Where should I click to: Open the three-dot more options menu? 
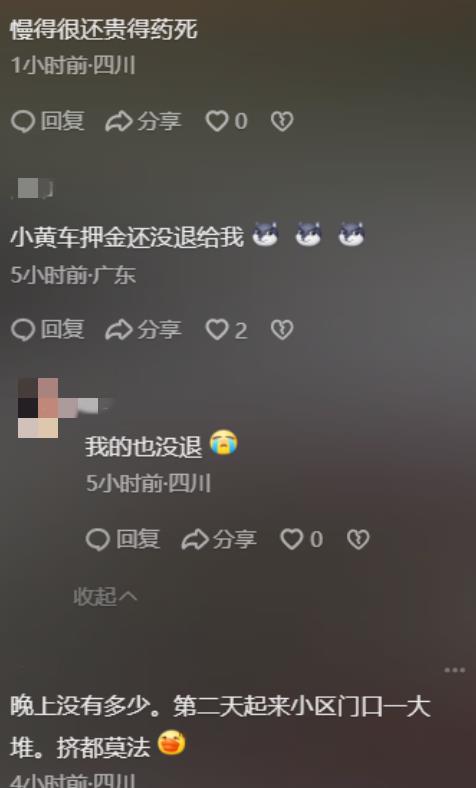point(455,670)
